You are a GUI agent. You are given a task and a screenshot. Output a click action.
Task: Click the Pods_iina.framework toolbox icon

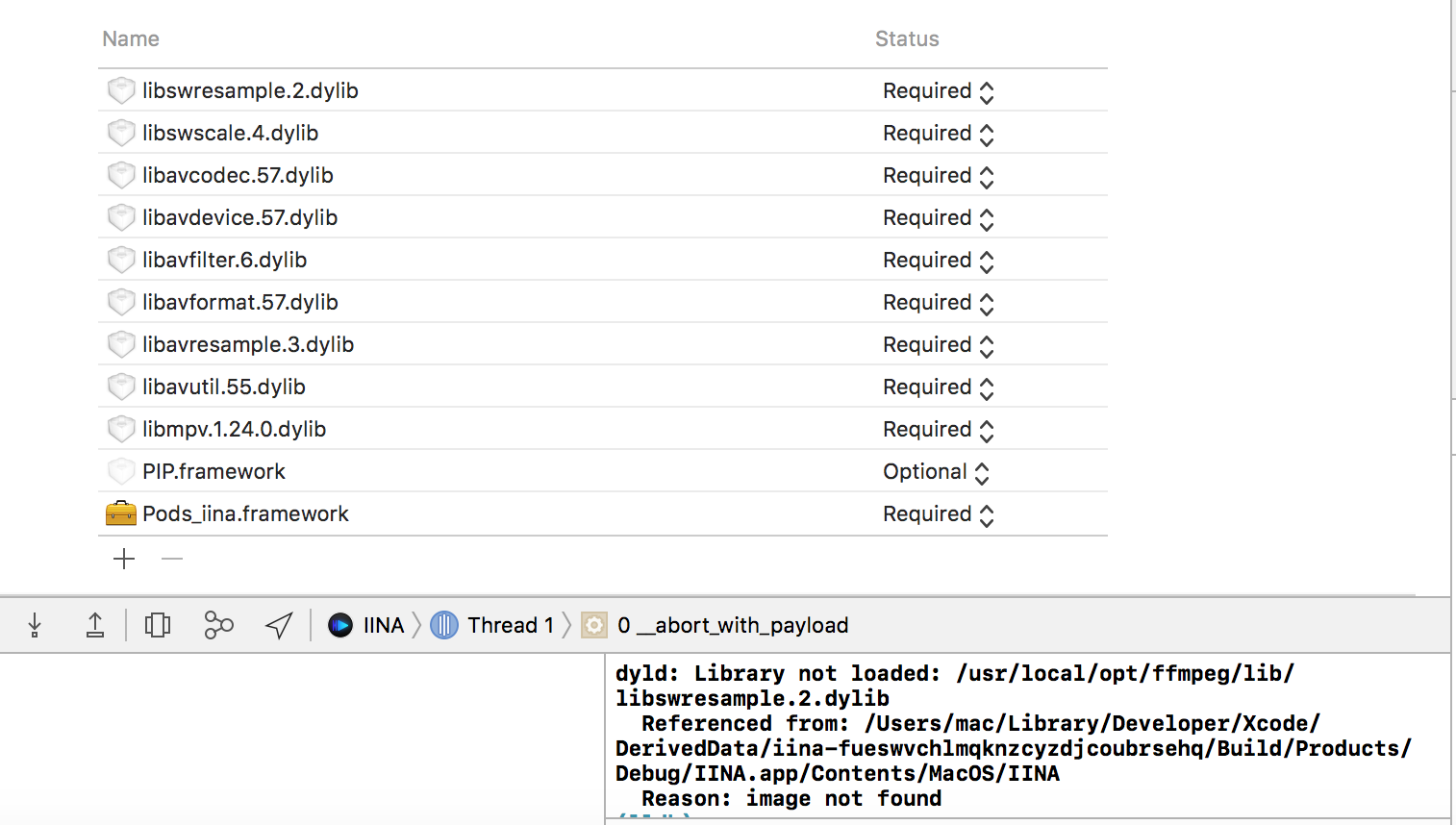click(121, 513)
